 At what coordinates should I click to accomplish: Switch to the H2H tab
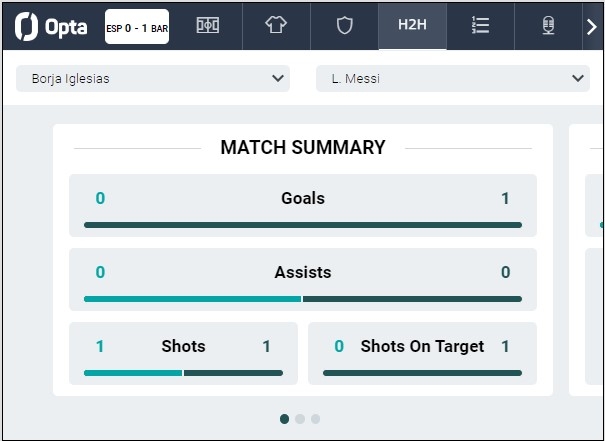pyautogui.click(x=412, y=26)
